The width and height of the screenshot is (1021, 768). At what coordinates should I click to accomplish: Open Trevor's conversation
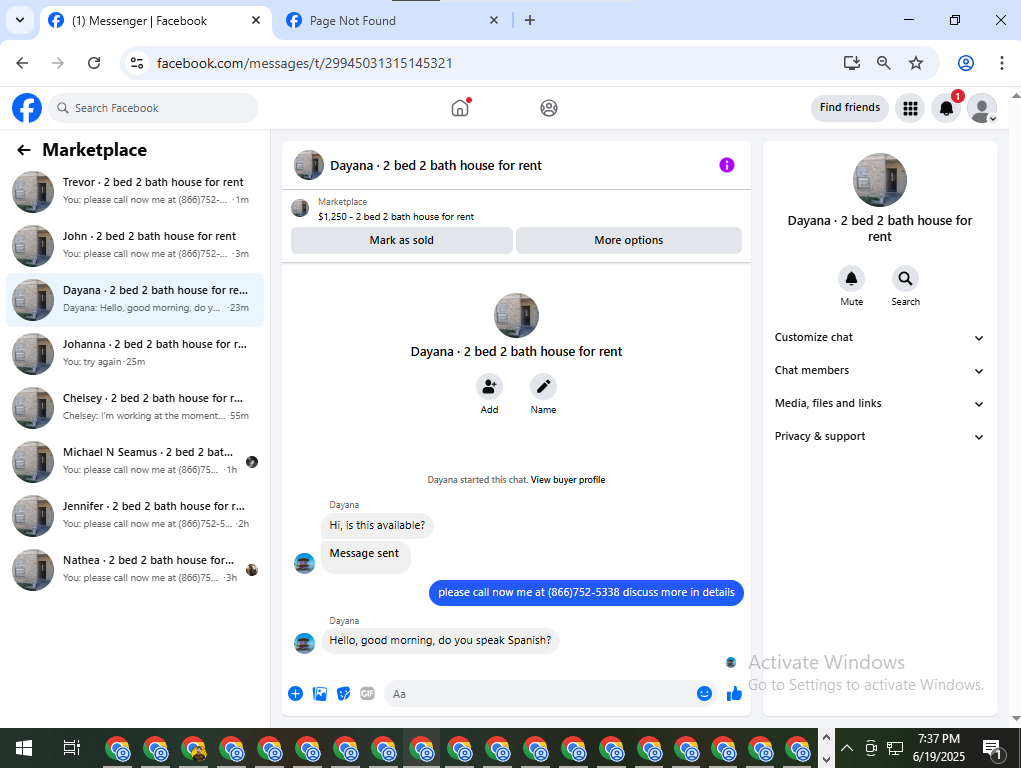pyautogui.click(x=135, y=192)
